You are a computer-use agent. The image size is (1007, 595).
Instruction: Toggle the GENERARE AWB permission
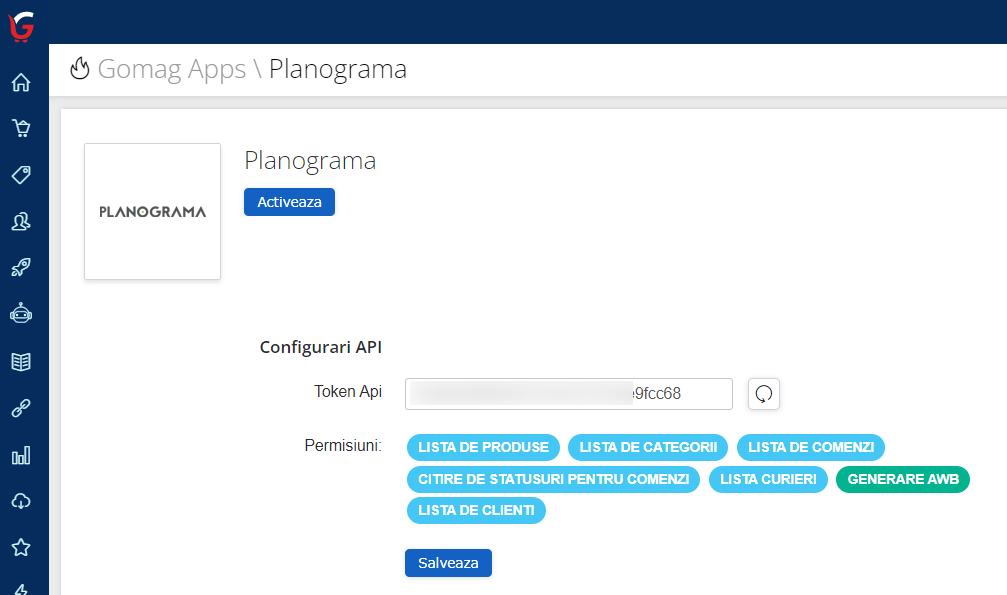(902, 479)
